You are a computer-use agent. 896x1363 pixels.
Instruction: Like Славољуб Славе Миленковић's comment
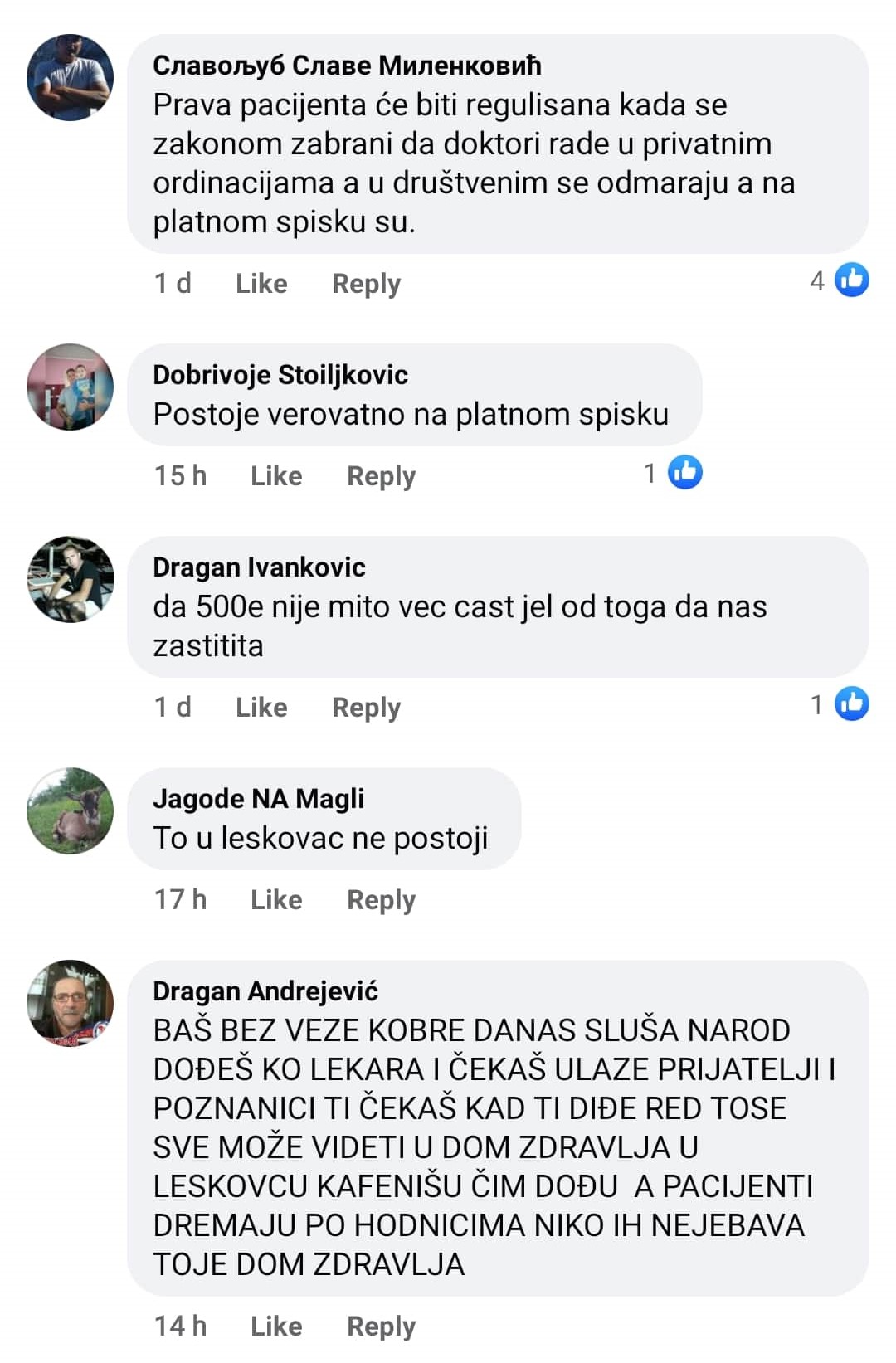tap(261, 284)
